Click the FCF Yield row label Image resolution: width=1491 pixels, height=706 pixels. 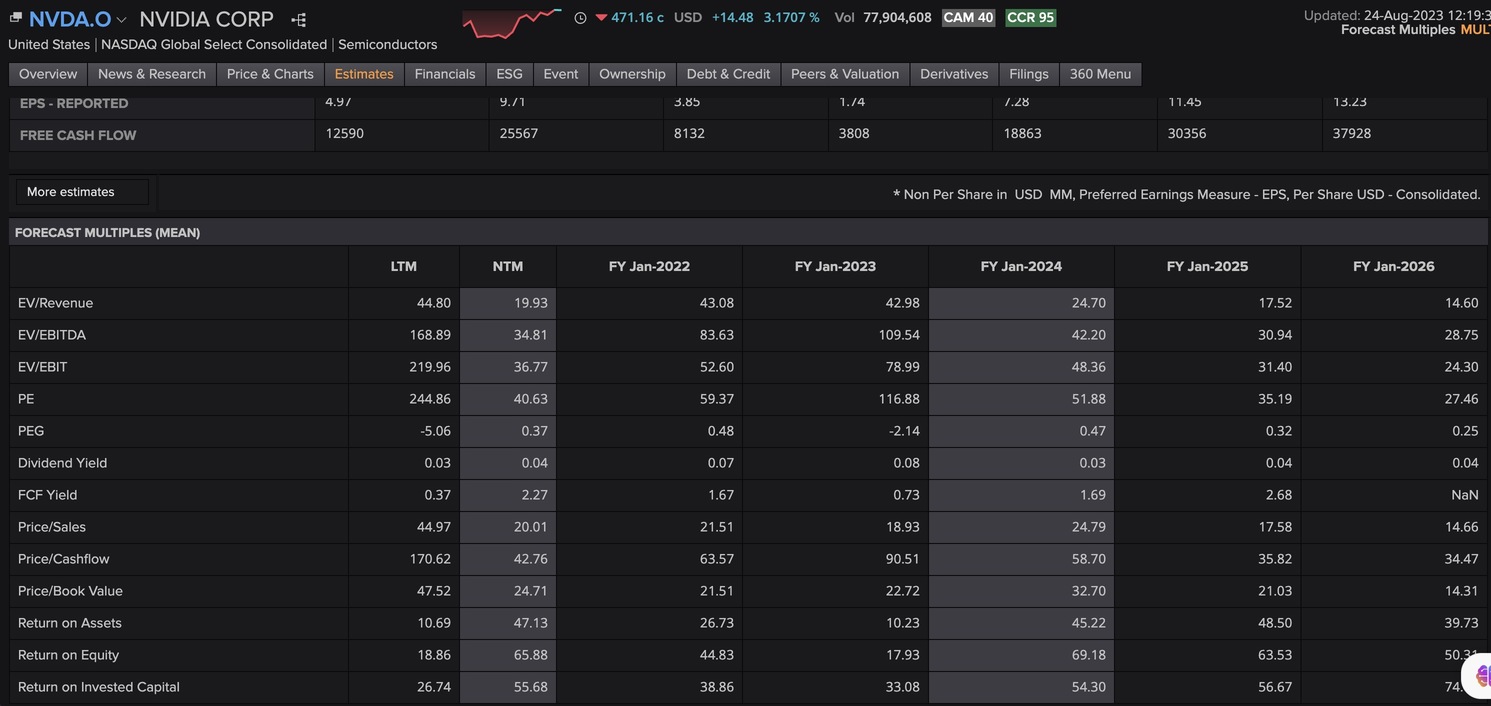click(x=47, y=495)
